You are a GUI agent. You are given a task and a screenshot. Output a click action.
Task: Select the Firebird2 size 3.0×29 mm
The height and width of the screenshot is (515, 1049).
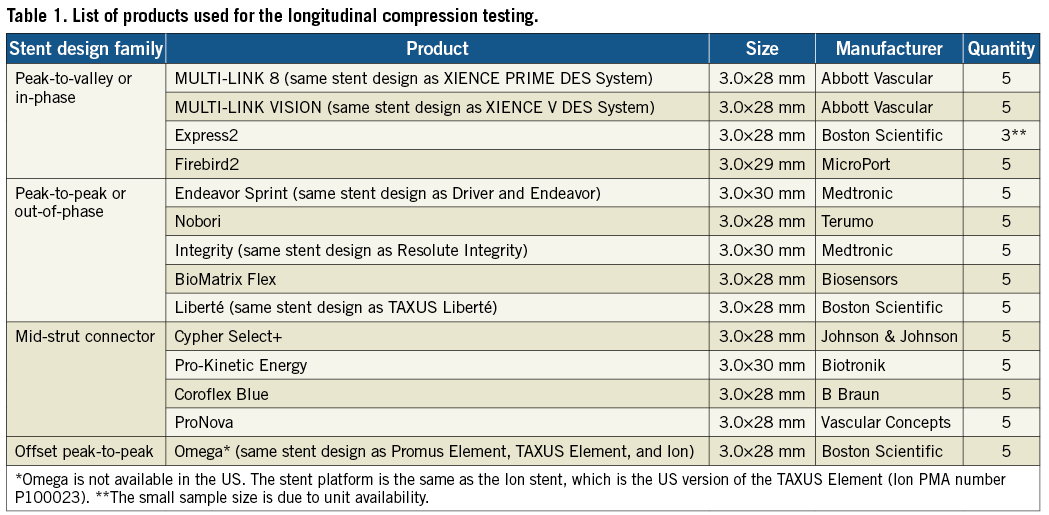tap(761, 164)
